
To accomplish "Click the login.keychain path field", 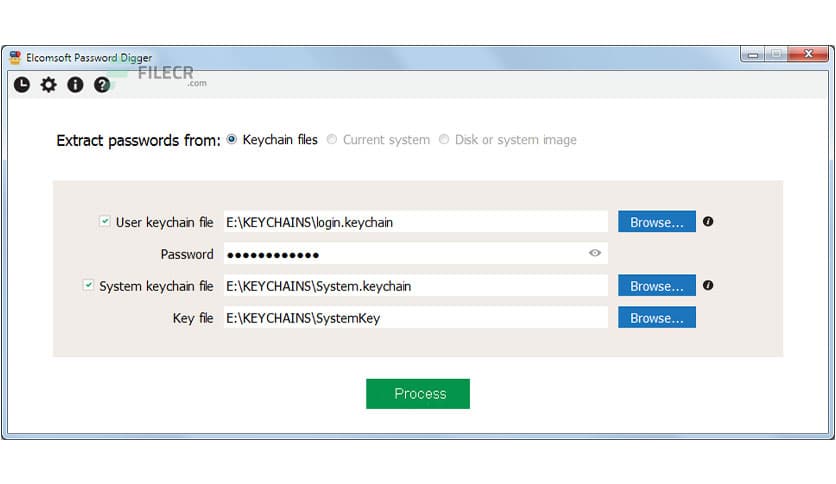I will click(416, 221).
